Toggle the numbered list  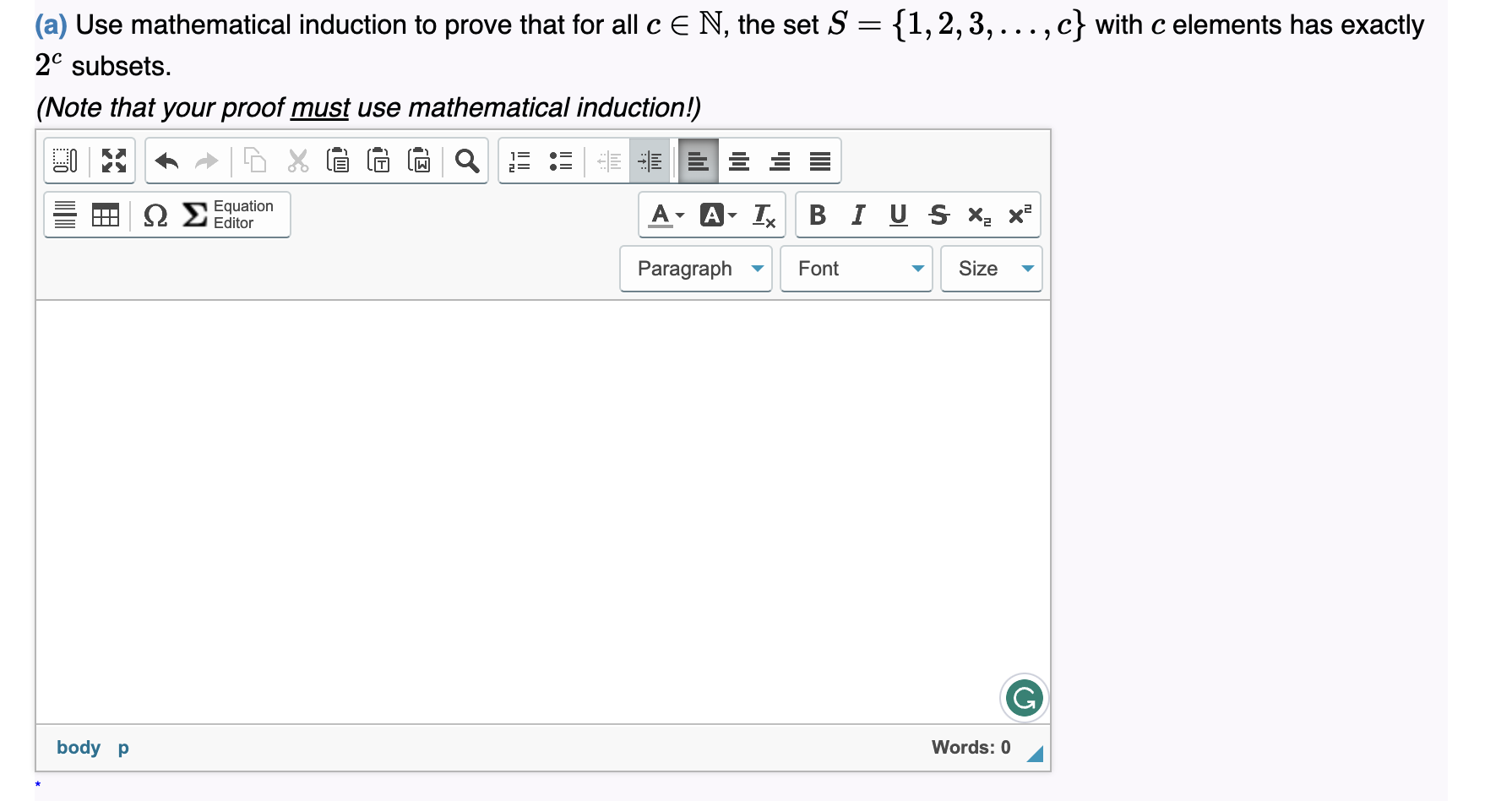(x=519, y=161)
